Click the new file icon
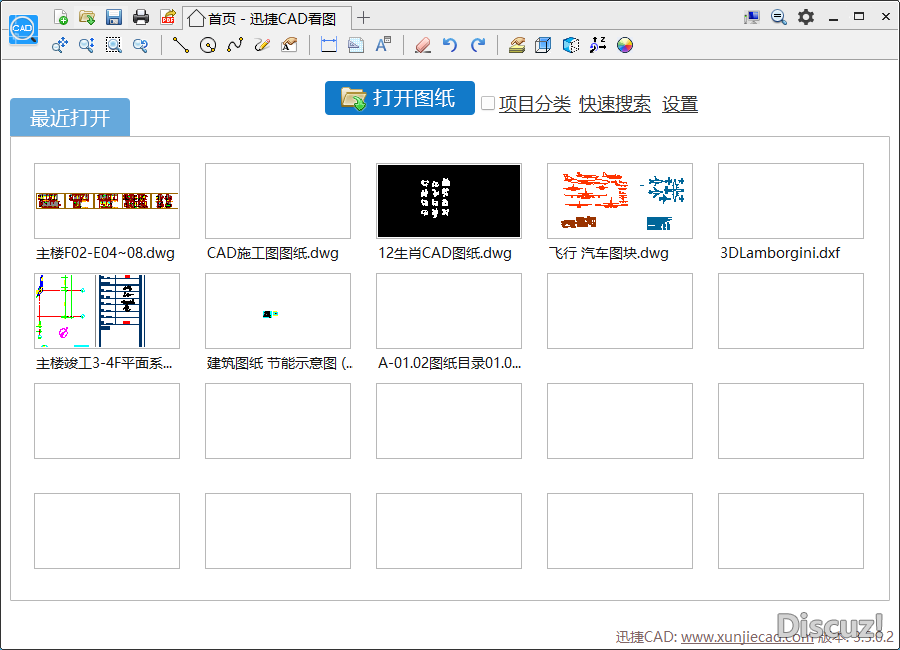Screen dimensions: 900x650 point(61,17)
